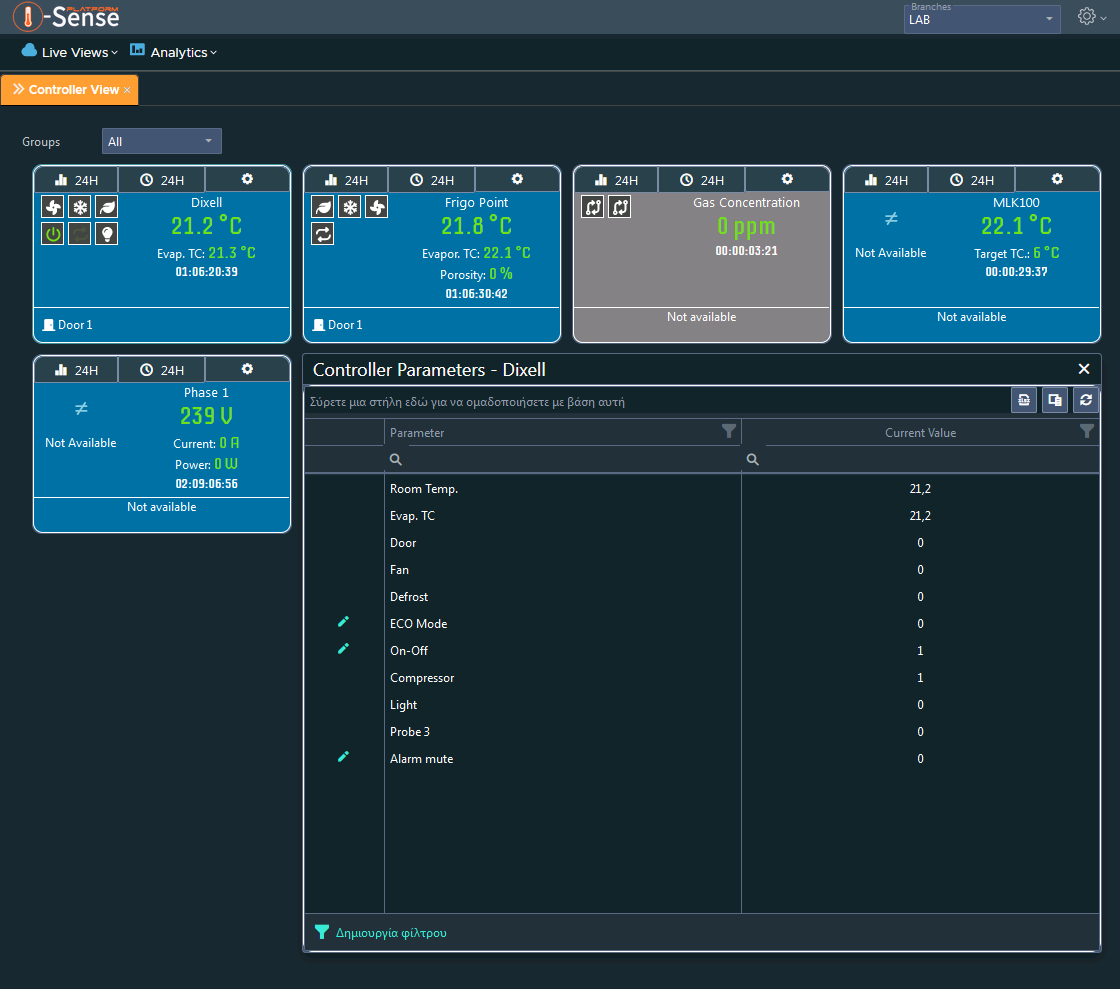Toggle the ECO leaf icon on Dixell card

106,207
